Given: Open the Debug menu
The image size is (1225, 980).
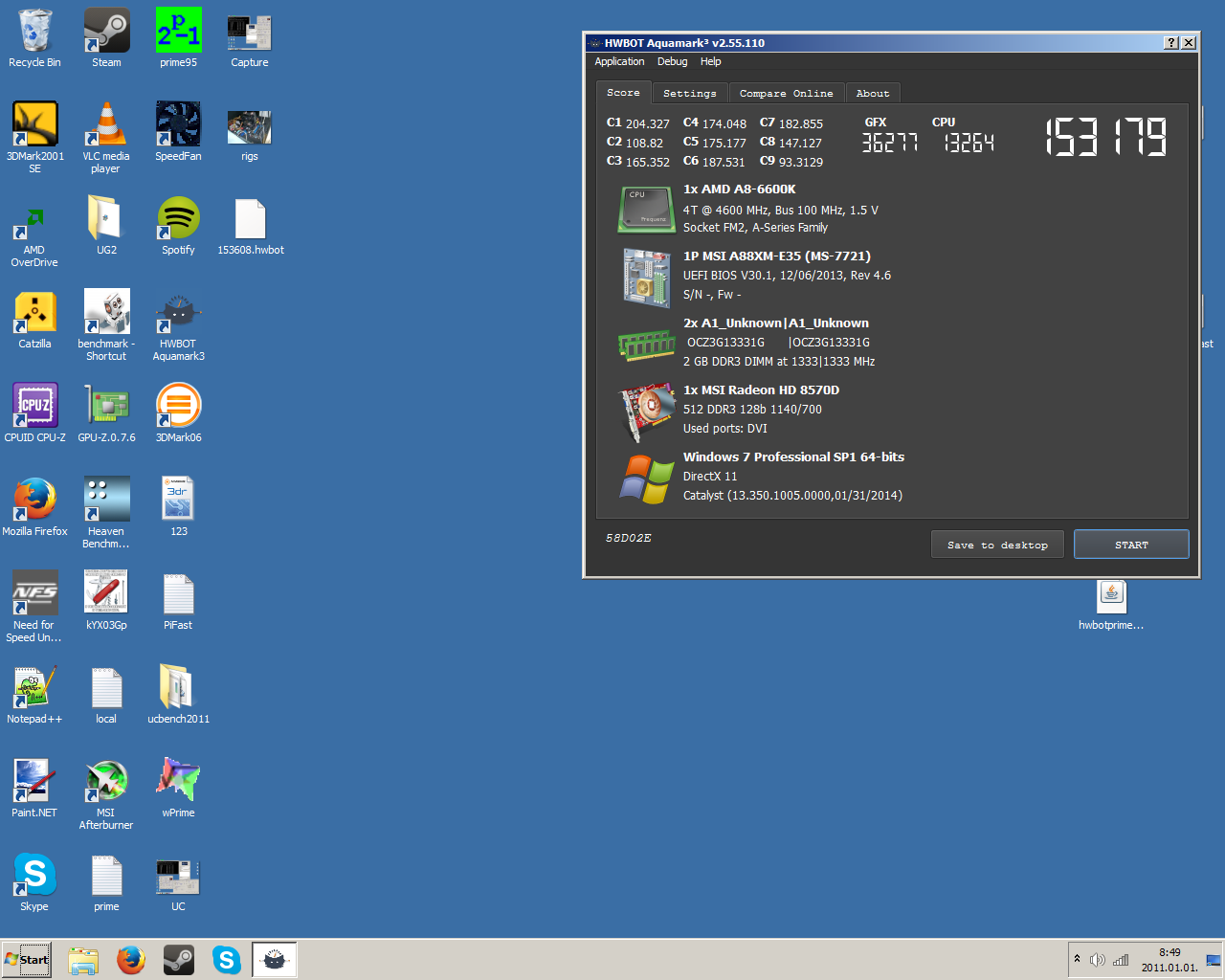Looking at the screenshot, I should [672, 61].
